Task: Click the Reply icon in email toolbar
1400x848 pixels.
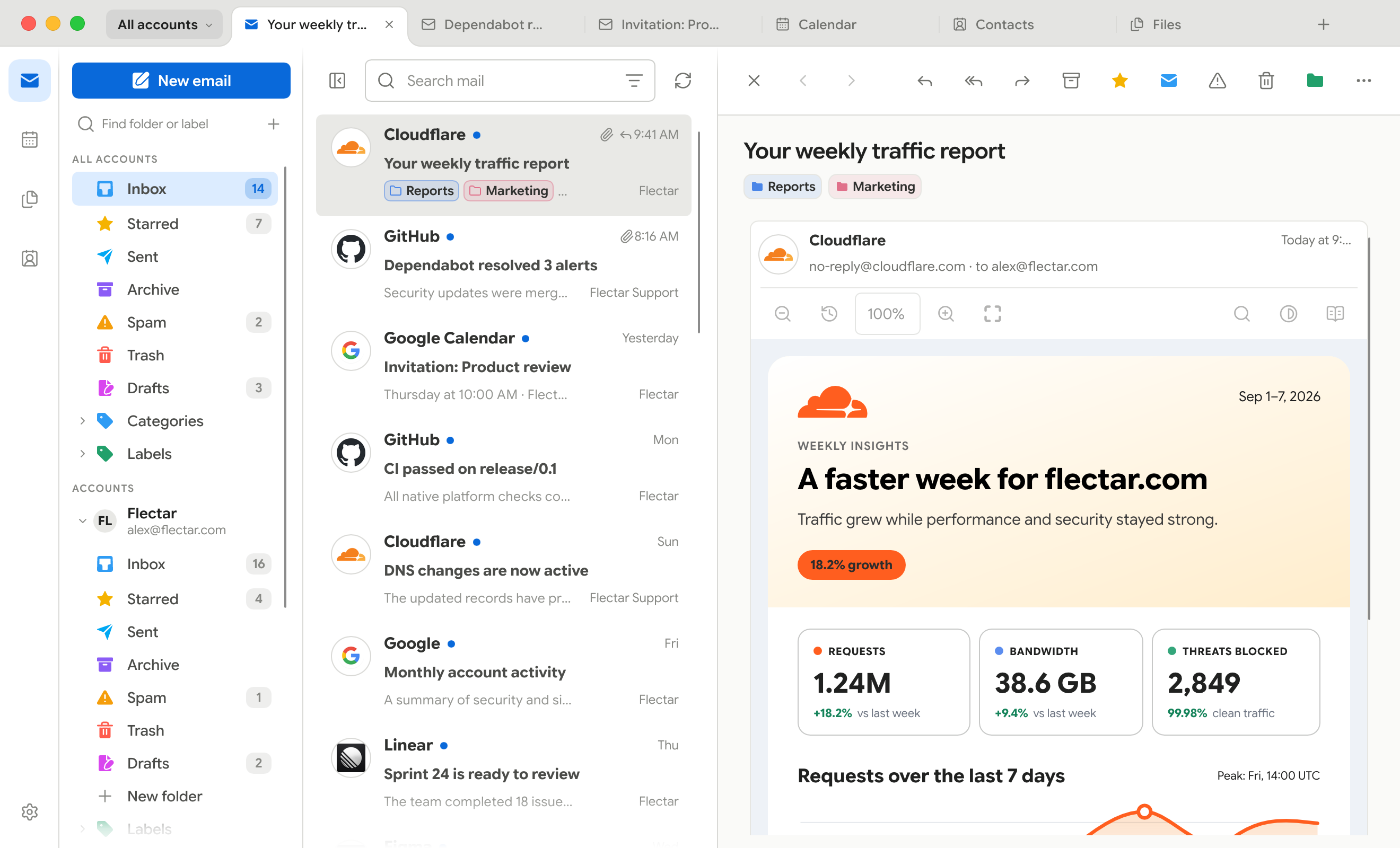Action: (924, 81)
